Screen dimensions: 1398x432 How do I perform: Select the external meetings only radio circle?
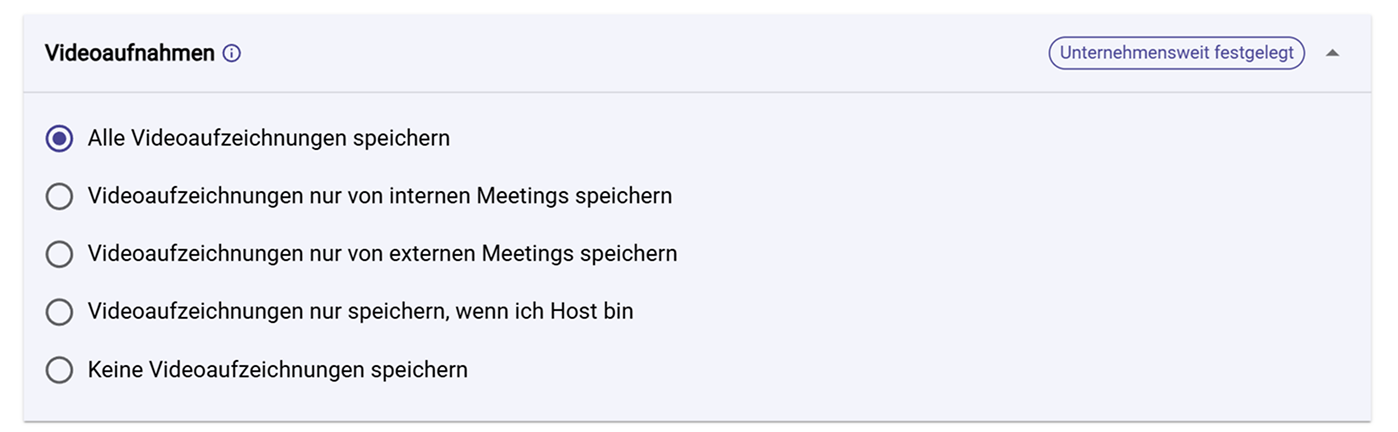60,255
